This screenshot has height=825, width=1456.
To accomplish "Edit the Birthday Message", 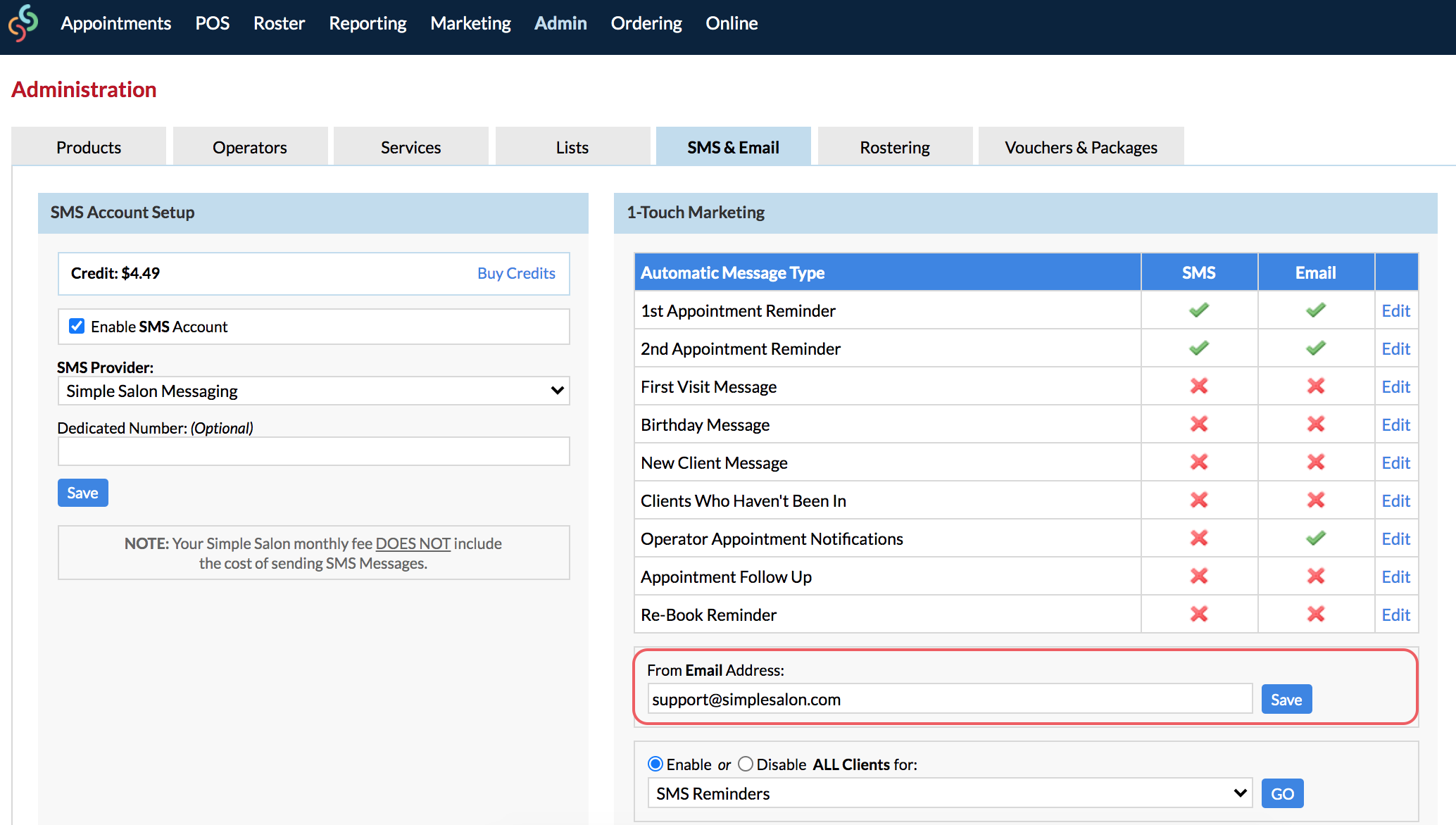I will pyautogui.click(x=1395, y=424).
